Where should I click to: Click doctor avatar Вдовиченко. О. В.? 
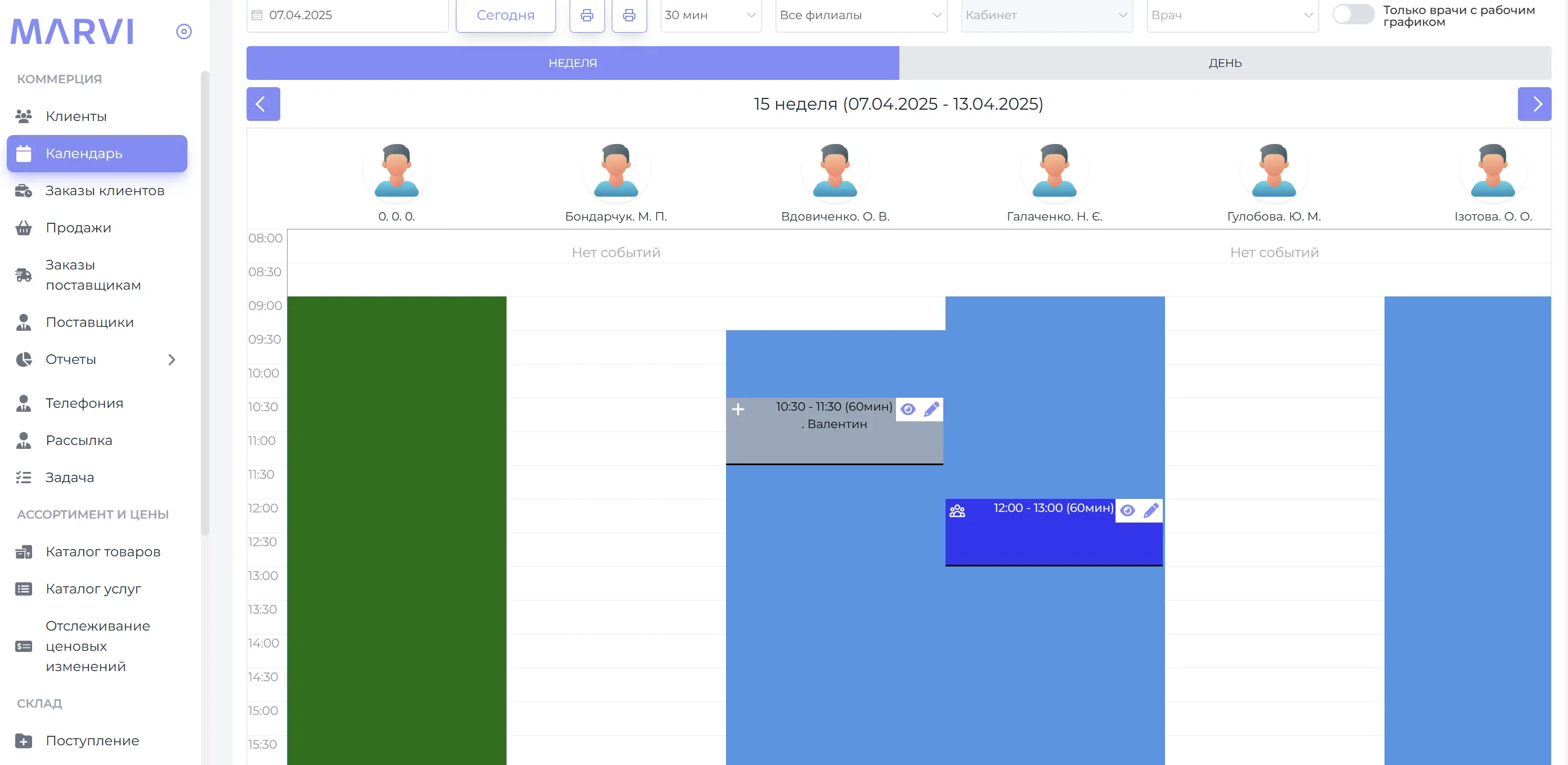835,170
